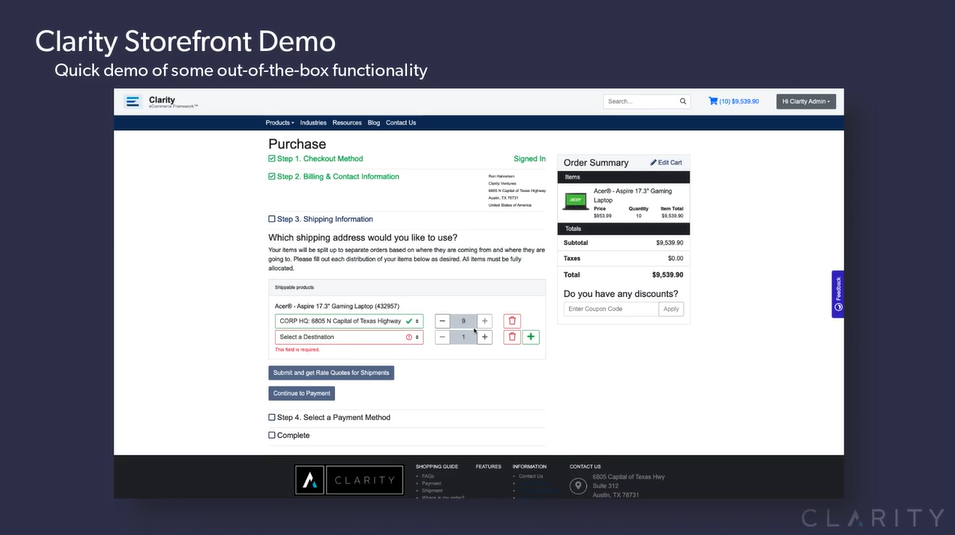
Task: Open the Contact Us nav item
Action: pos(401,122)
